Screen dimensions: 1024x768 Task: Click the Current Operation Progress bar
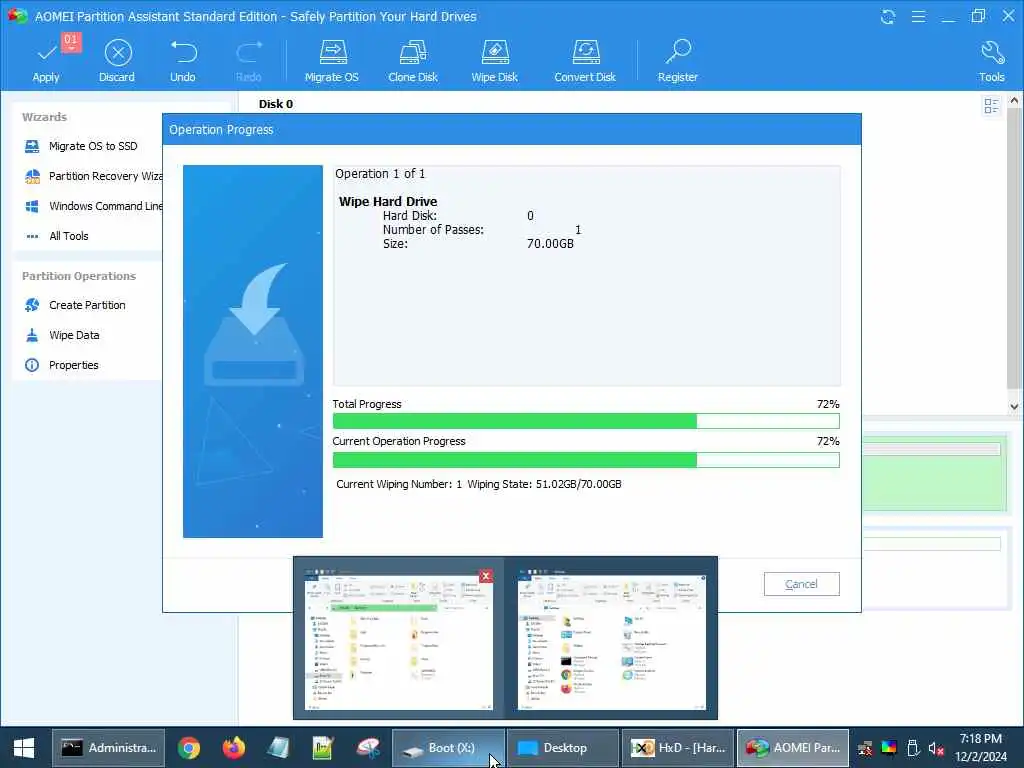coord(586,460)
